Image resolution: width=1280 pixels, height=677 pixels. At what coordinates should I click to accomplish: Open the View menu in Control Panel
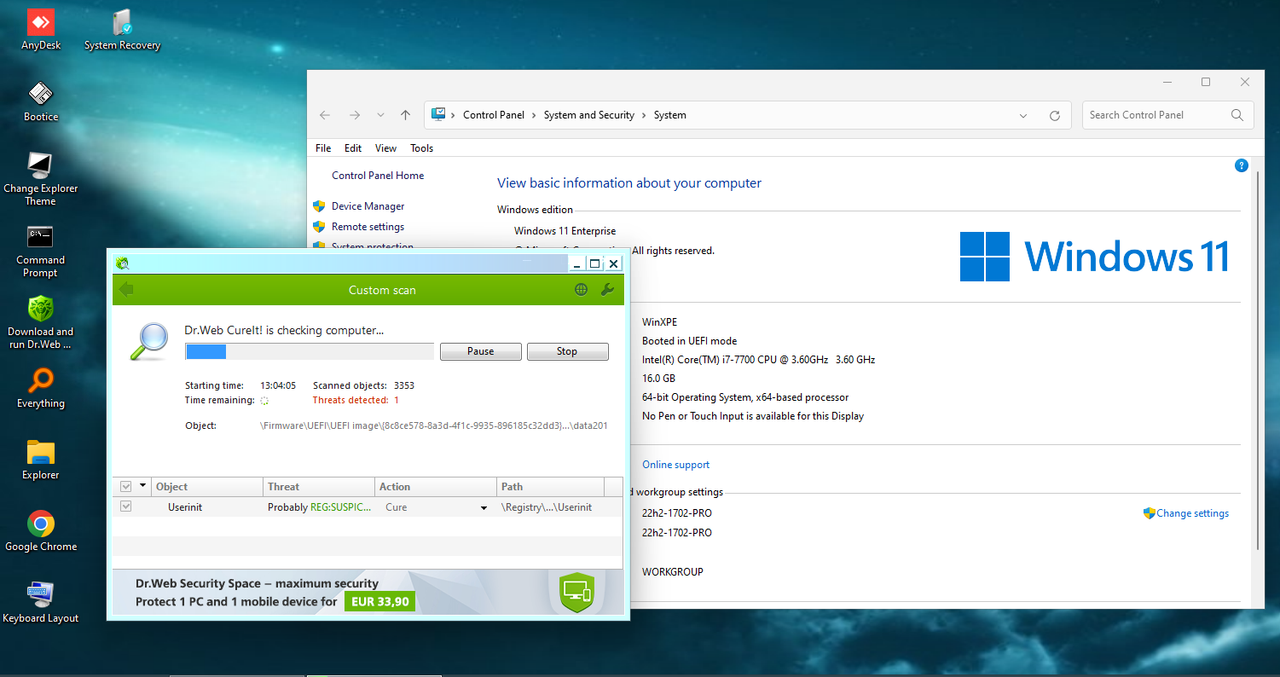click(386, 148)
